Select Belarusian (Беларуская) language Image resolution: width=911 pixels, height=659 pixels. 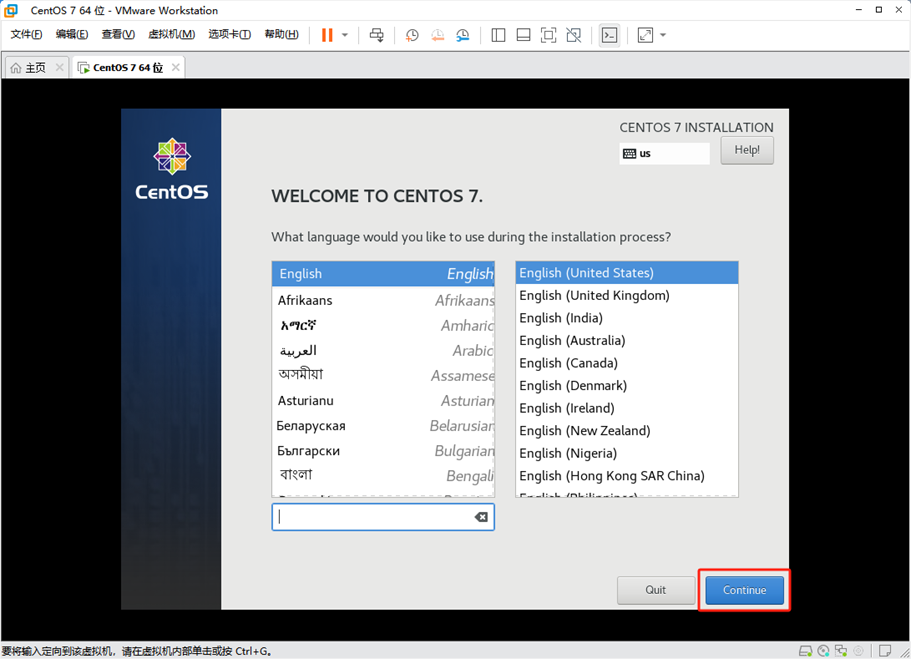[383, 425]
